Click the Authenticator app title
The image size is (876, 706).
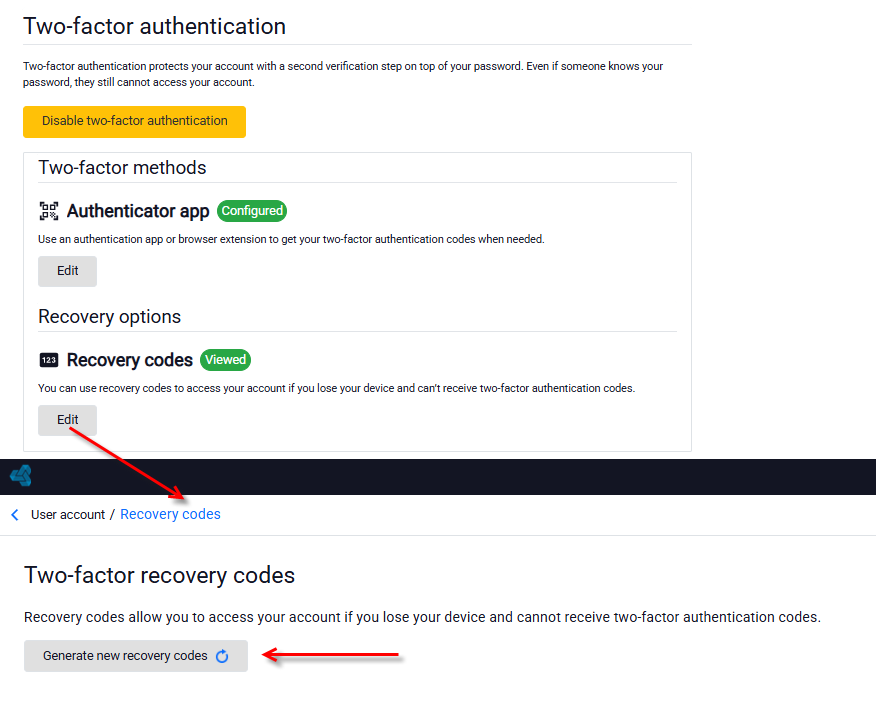click(138, 211)
